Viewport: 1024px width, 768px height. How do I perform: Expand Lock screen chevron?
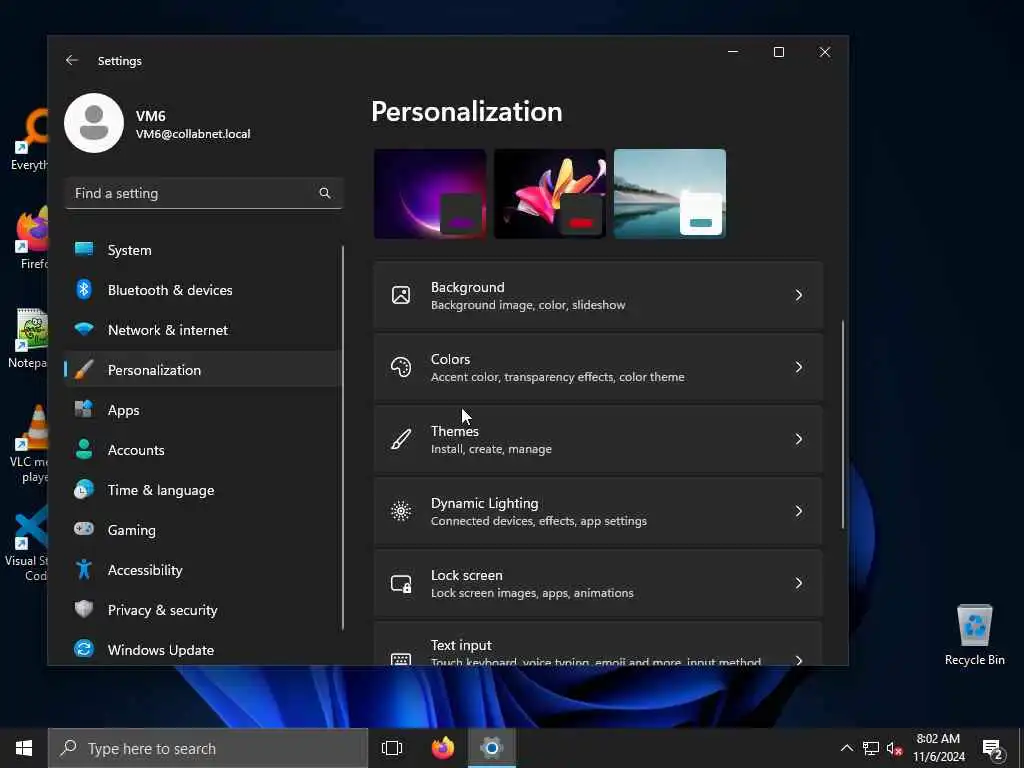[x=799, y=583]
